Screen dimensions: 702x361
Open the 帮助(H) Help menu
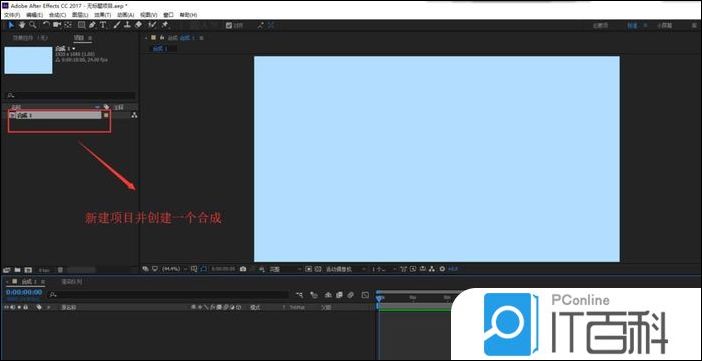click(188, 15)
